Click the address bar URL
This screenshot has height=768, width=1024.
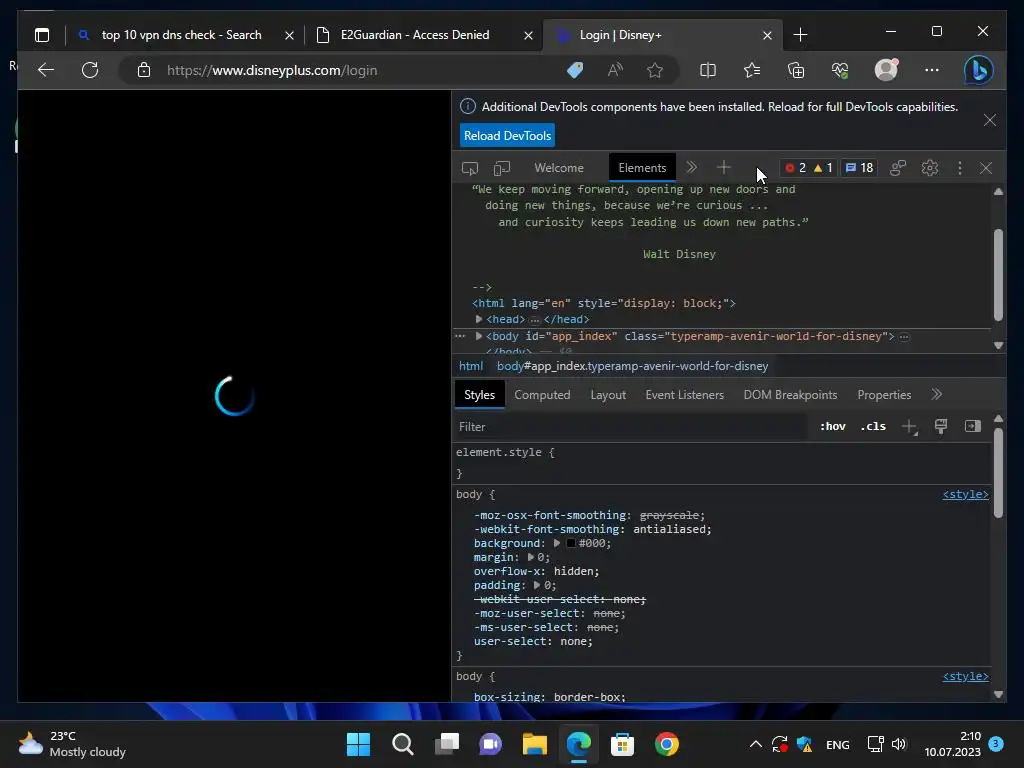(x=272, y=71)
